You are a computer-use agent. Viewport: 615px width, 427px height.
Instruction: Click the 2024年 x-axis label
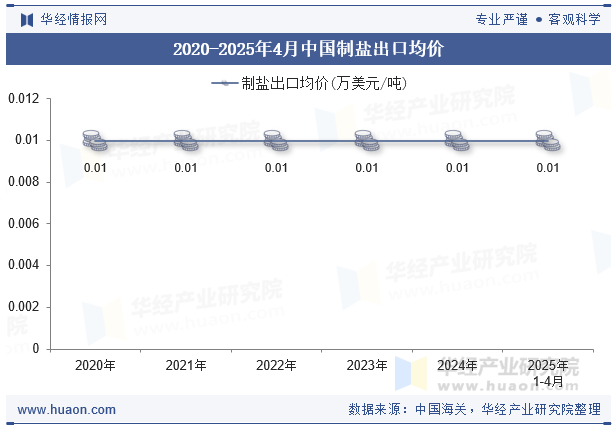point(457,365)
